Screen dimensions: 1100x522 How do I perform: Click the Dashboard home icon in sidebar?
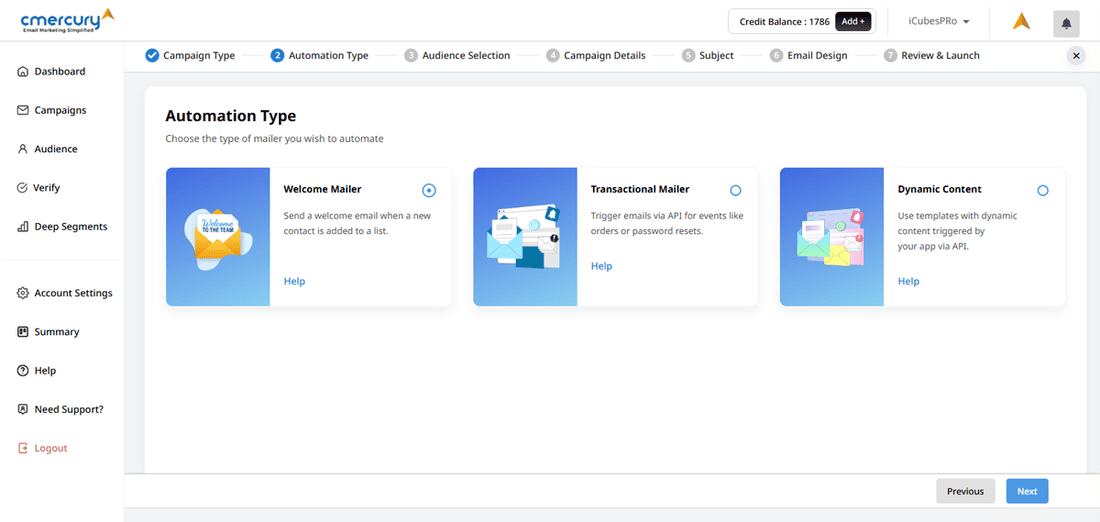(23, 72)
